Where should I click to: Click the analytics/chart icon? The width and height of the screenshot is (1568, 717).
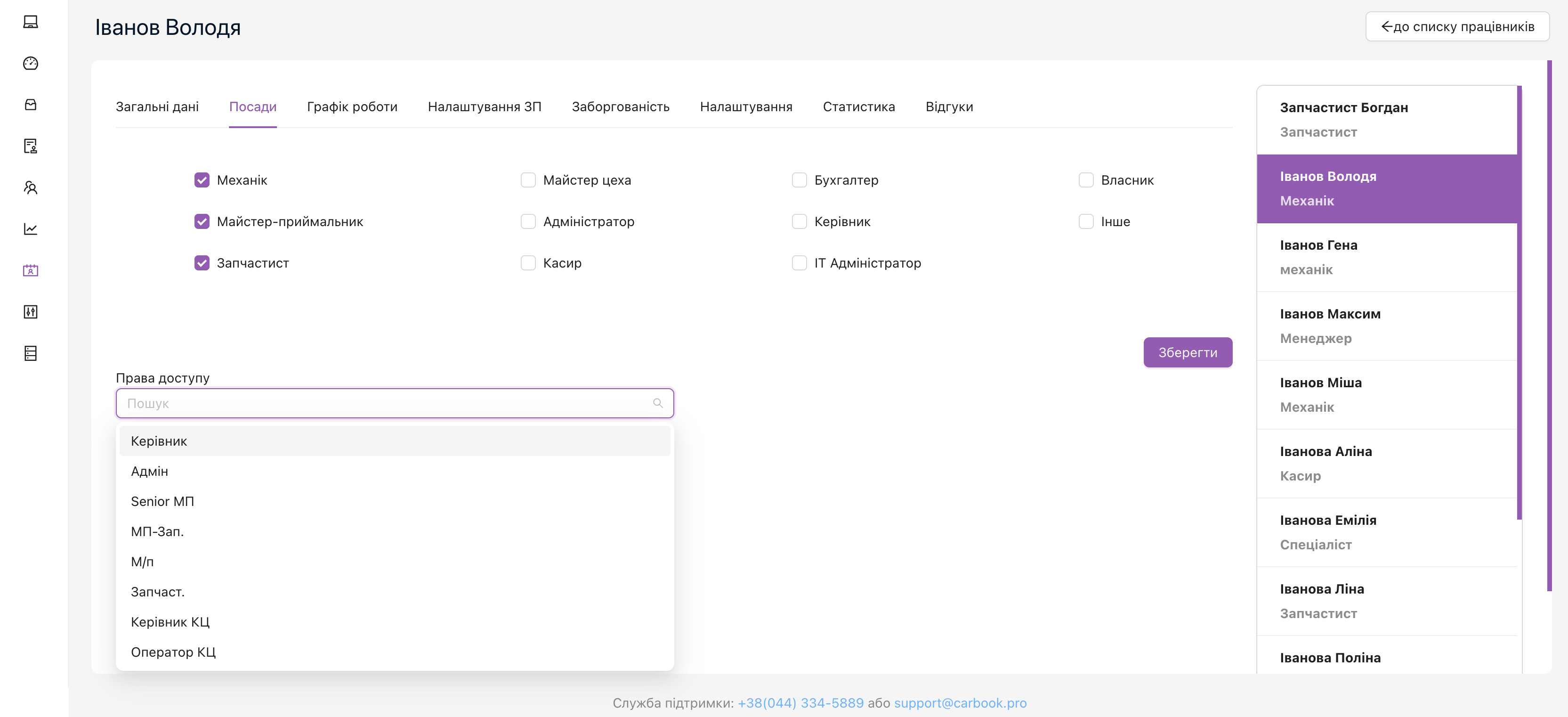pos(31,228)
